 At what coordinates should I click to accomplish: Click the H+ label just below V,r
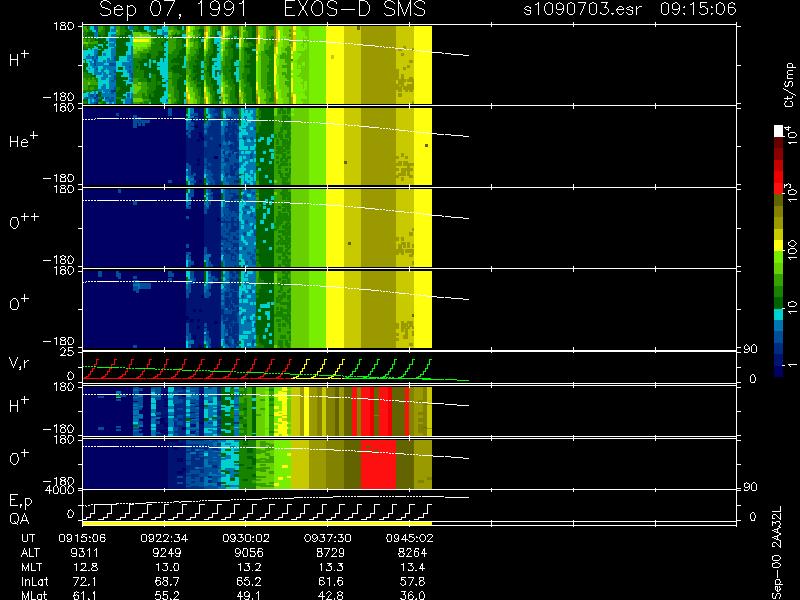tap(19, 405)
